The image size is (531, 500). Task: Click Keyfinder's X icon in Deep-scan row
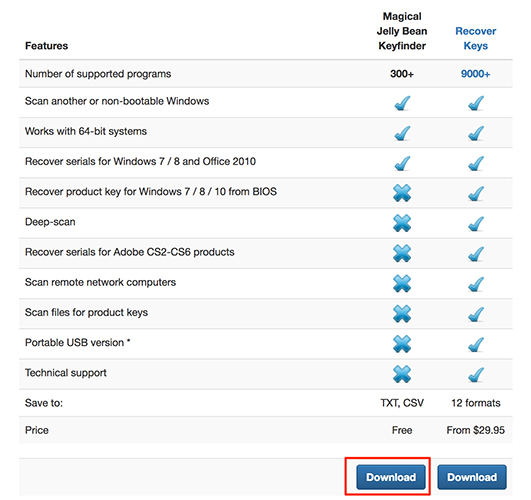point(402,223)
